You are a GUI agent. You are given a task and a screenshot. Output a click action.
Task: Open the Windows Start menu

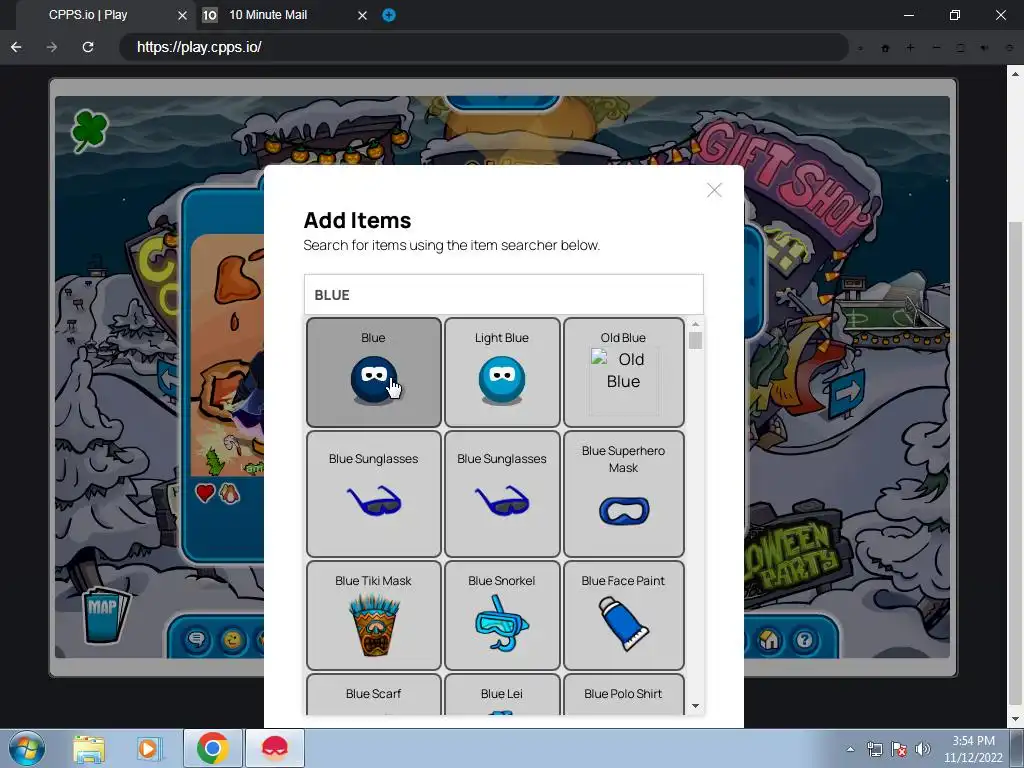coord(27,748)
